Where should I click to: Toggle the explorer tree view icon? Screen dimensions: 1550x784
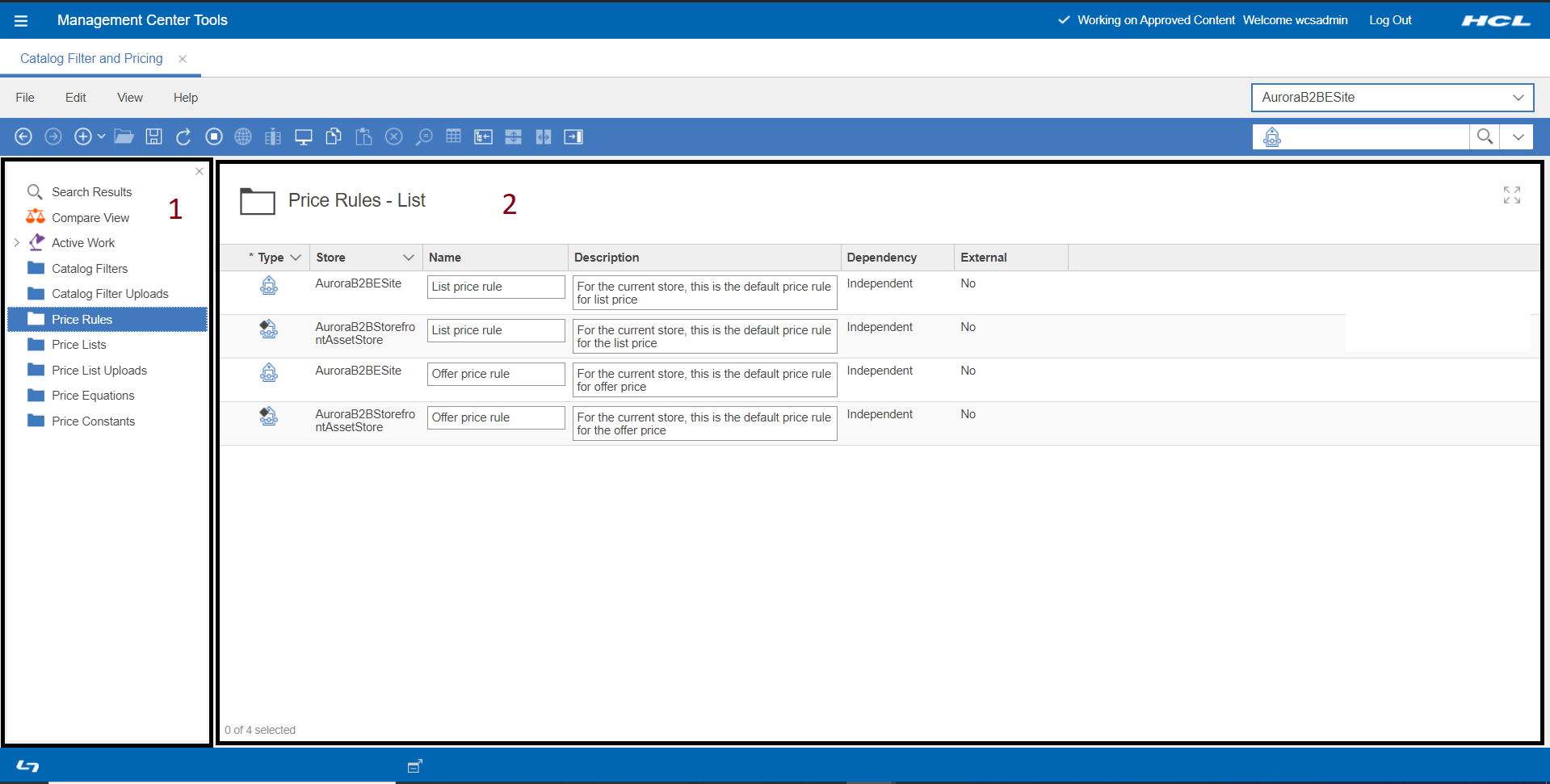tap(483, 136)
